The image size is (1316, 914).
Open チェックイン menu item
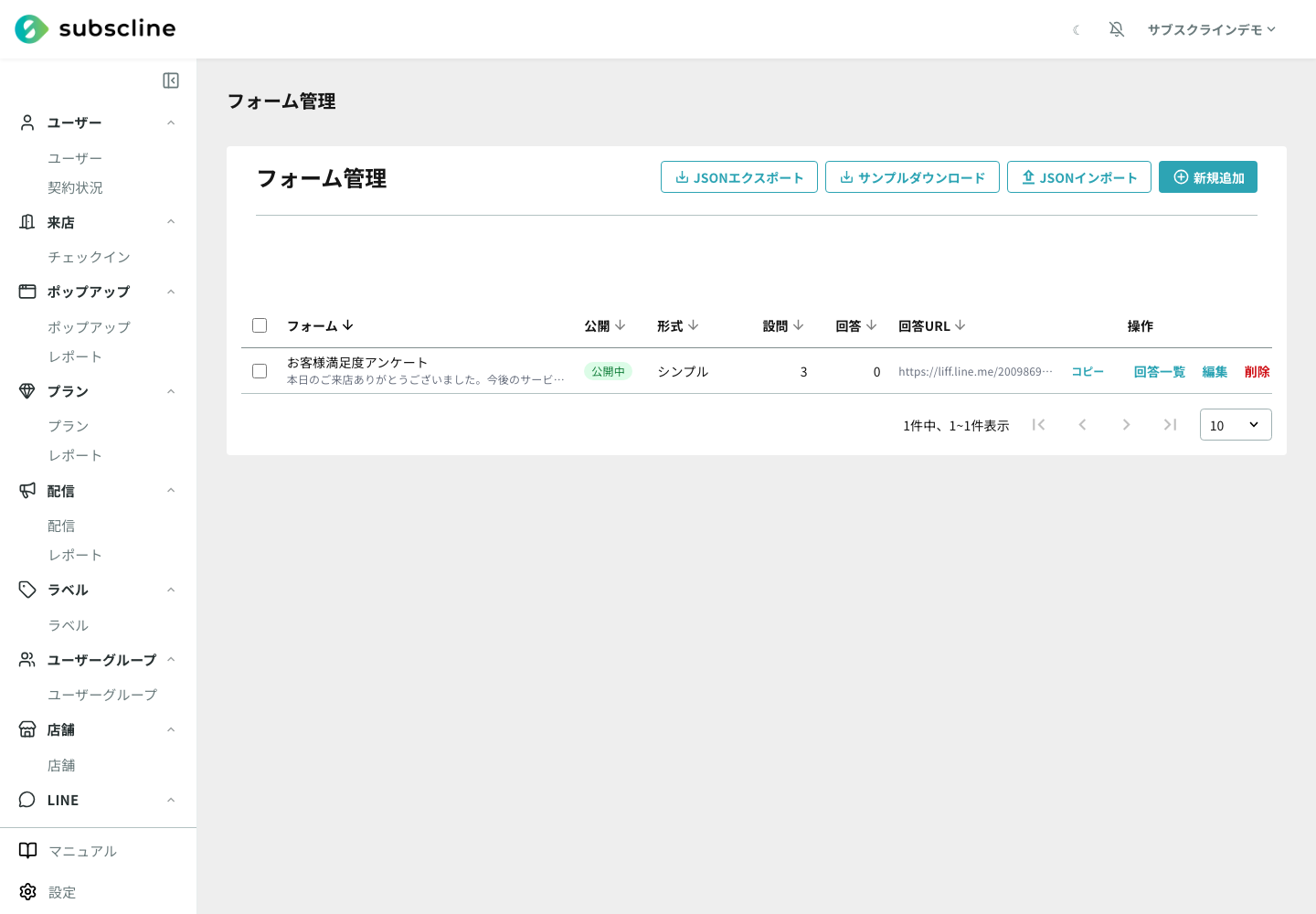pyautogui.click(x=89, y=257)
